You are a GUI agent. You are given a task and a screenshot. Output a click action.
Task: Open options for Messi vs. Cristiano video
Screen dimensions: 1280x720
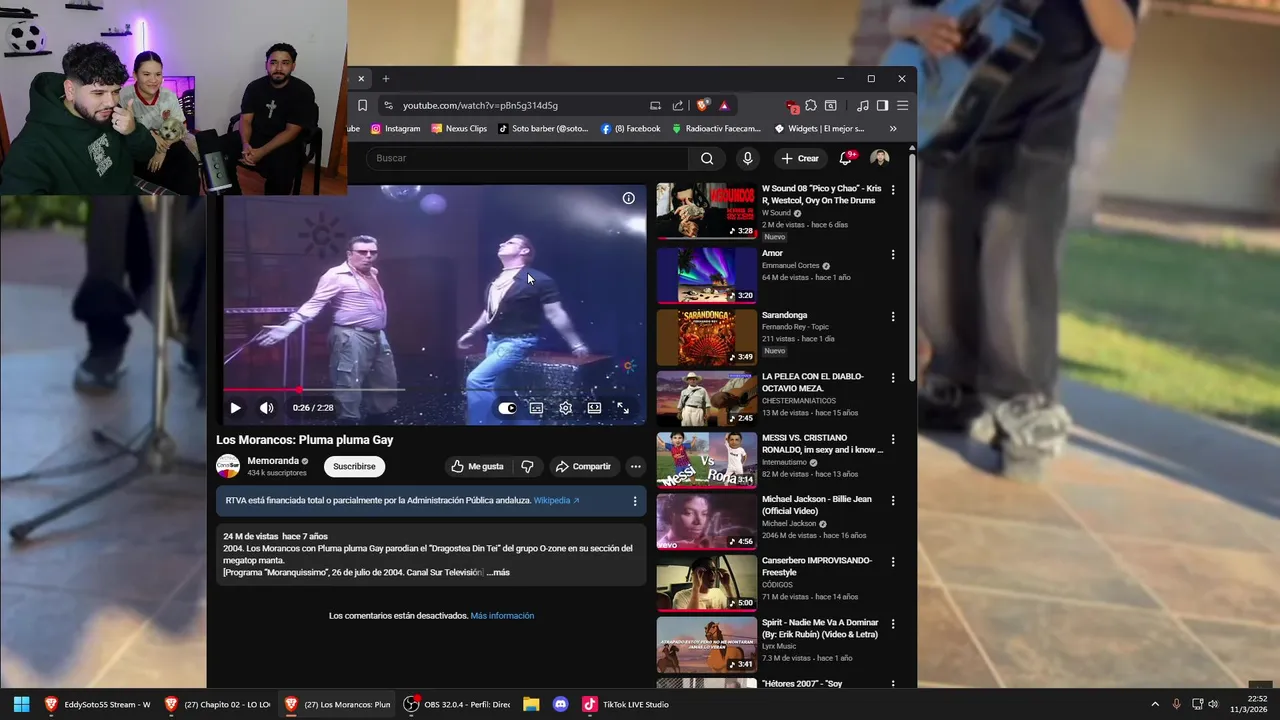coord(893,439)
